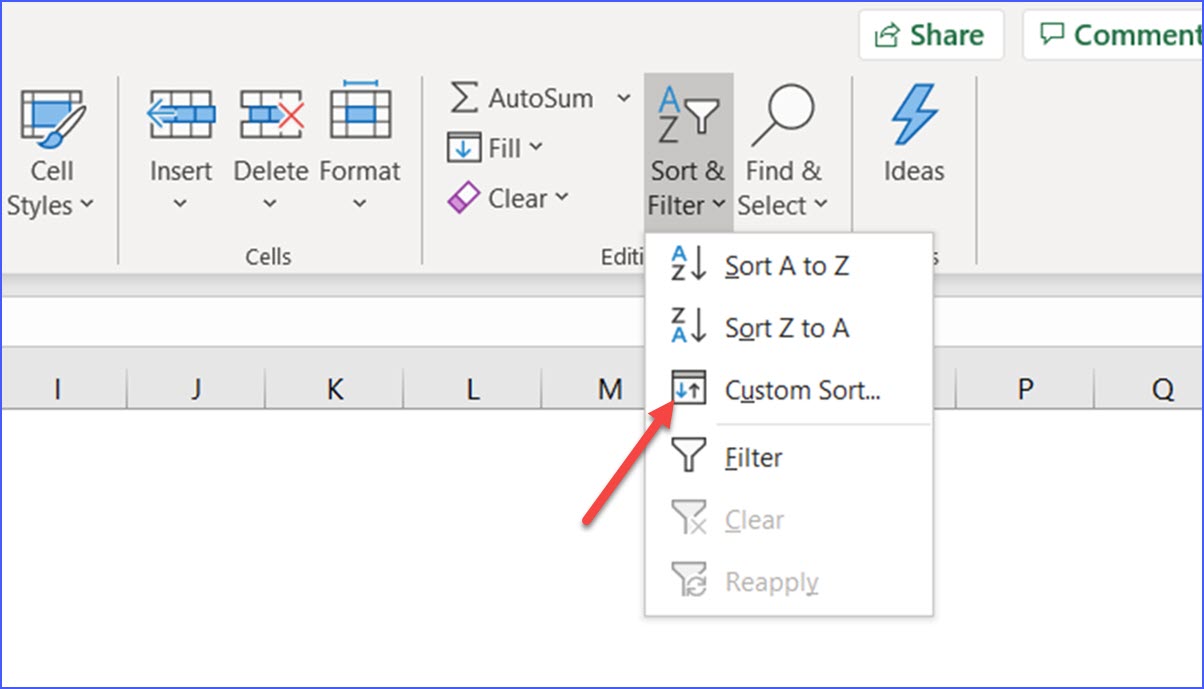
Task: Expand the AutoSum dropdown arrow
Action: [x=624, y=97]
